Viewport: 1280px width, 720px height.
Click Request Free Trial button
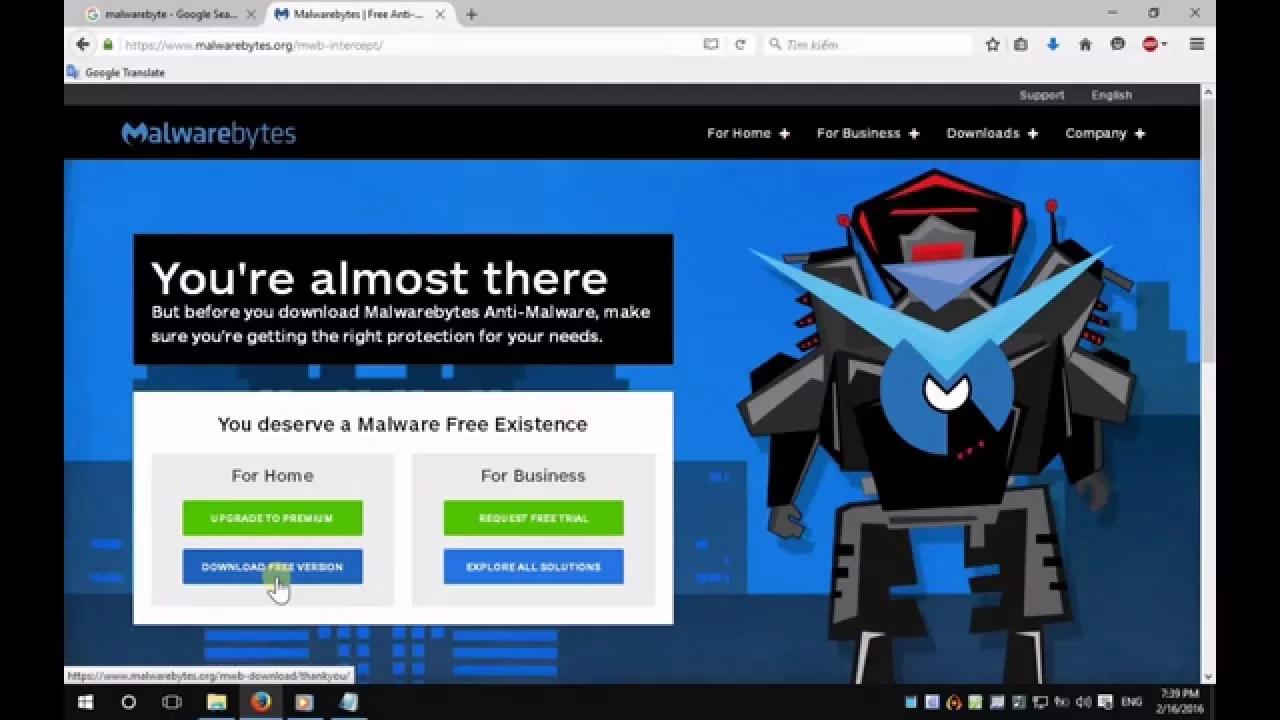(533, 518)
